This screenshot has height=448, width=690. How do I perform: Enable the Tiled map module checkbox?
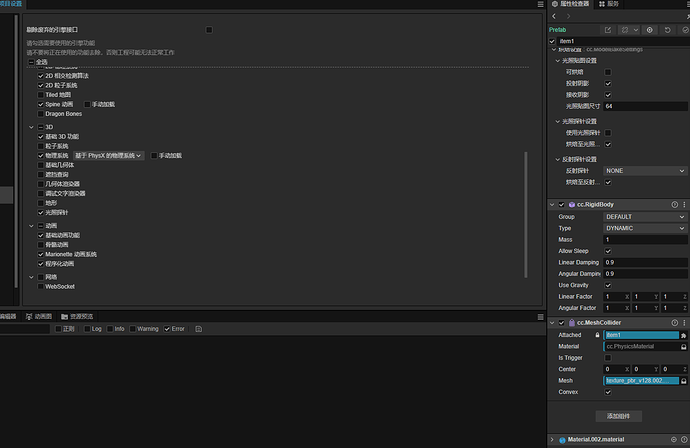pos(40,95)
